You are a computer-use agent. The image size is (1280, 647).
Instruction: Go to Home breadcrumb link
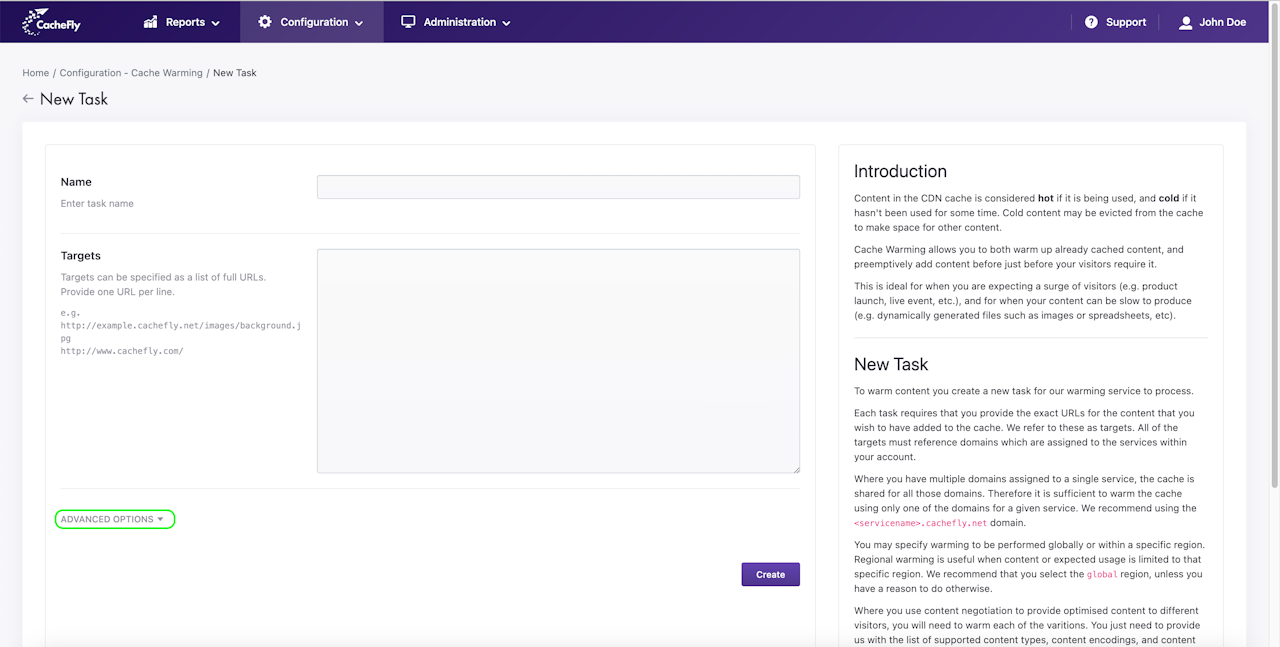[36, 73]
